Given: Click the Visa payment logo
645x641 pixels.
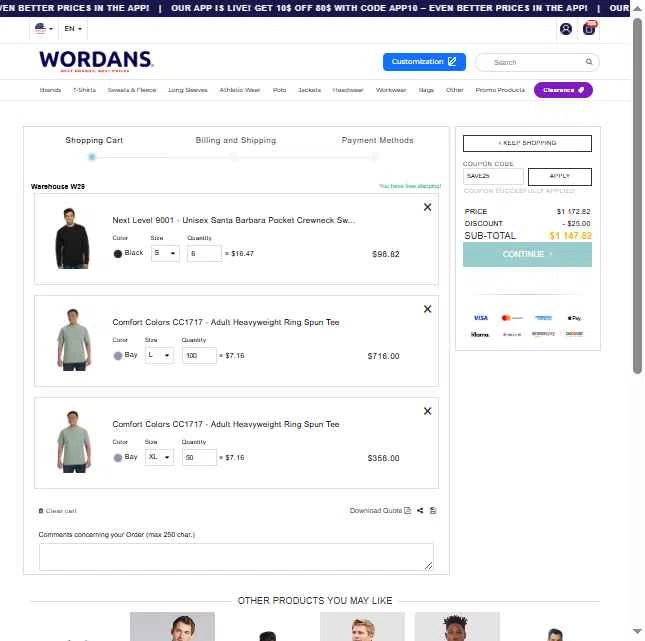Looking at the screenshot, I should point(480,318).
